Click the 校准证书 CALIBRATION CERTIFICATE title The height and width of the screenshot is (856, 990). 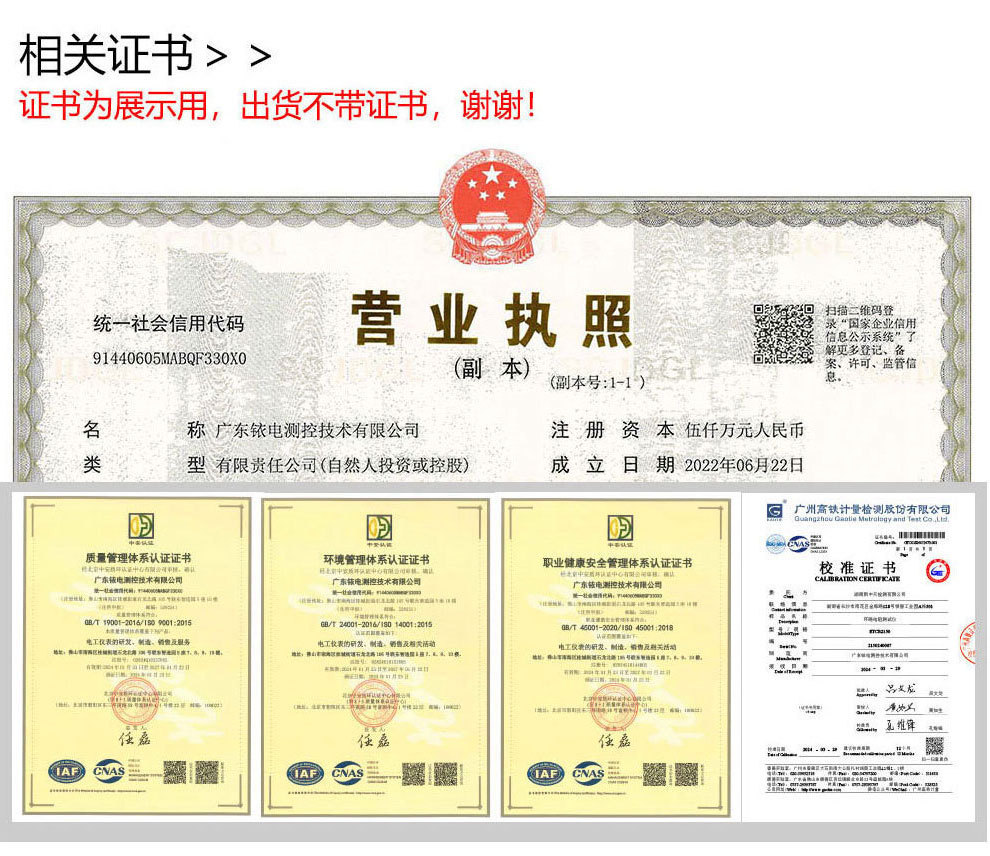click(857, 571)
